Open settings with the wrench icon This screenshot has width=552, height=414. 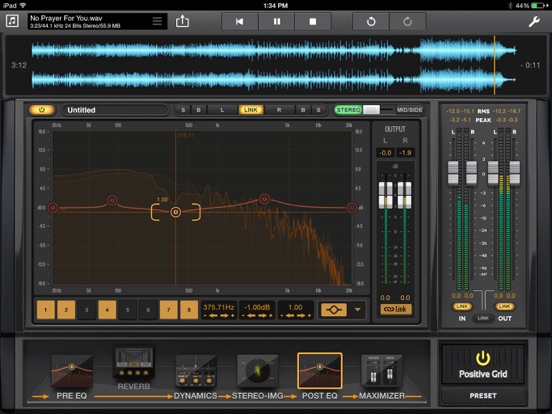pyautogui.click(x=534, y=21)
